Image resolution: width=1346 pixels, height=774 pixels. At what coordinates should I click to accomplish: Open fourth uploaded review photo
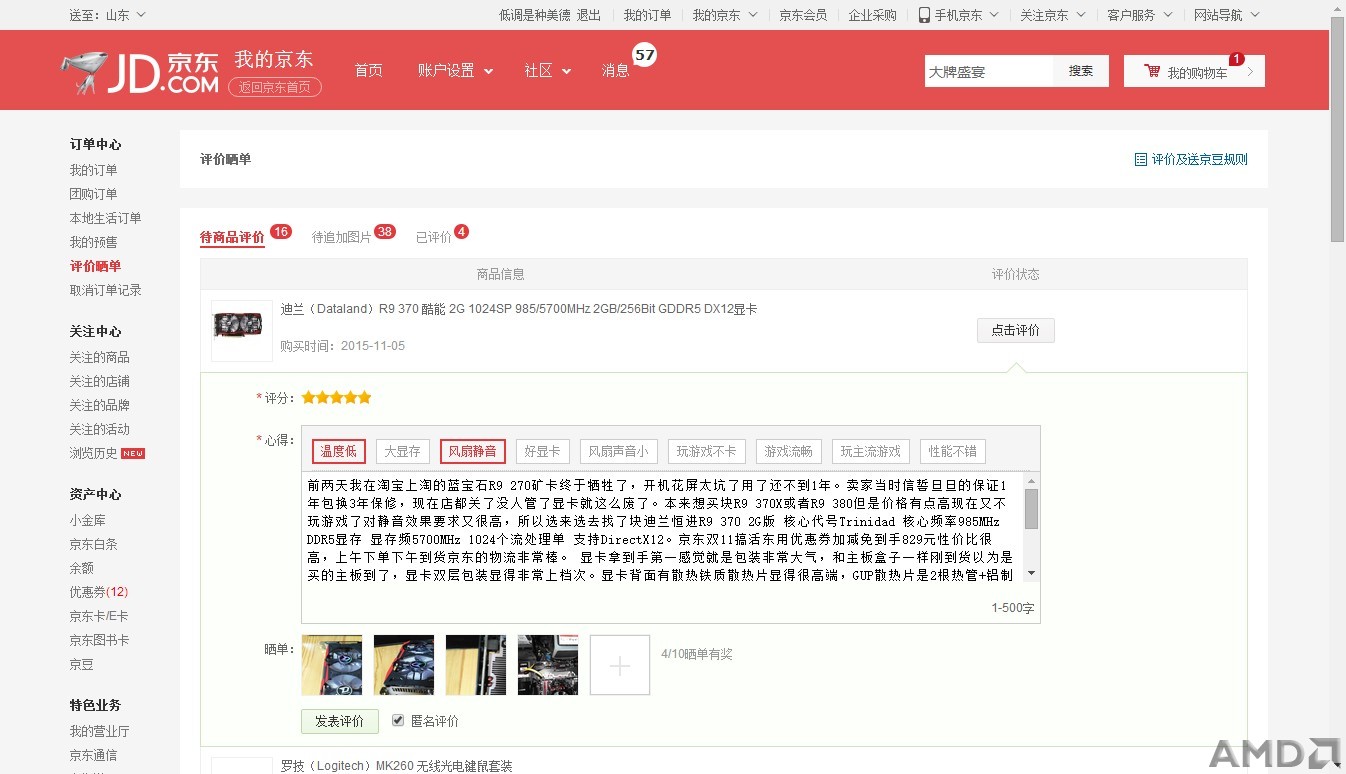pyautogui.click(x=548, y=665)
